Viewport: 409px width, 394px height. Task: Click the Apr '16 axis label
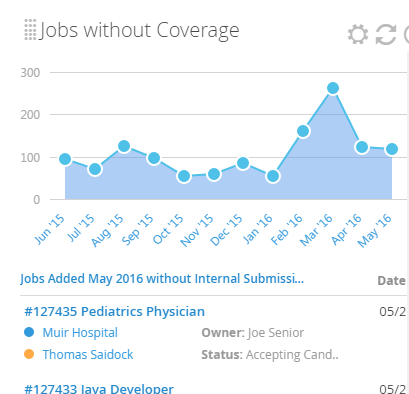click(x=347, y=229)
